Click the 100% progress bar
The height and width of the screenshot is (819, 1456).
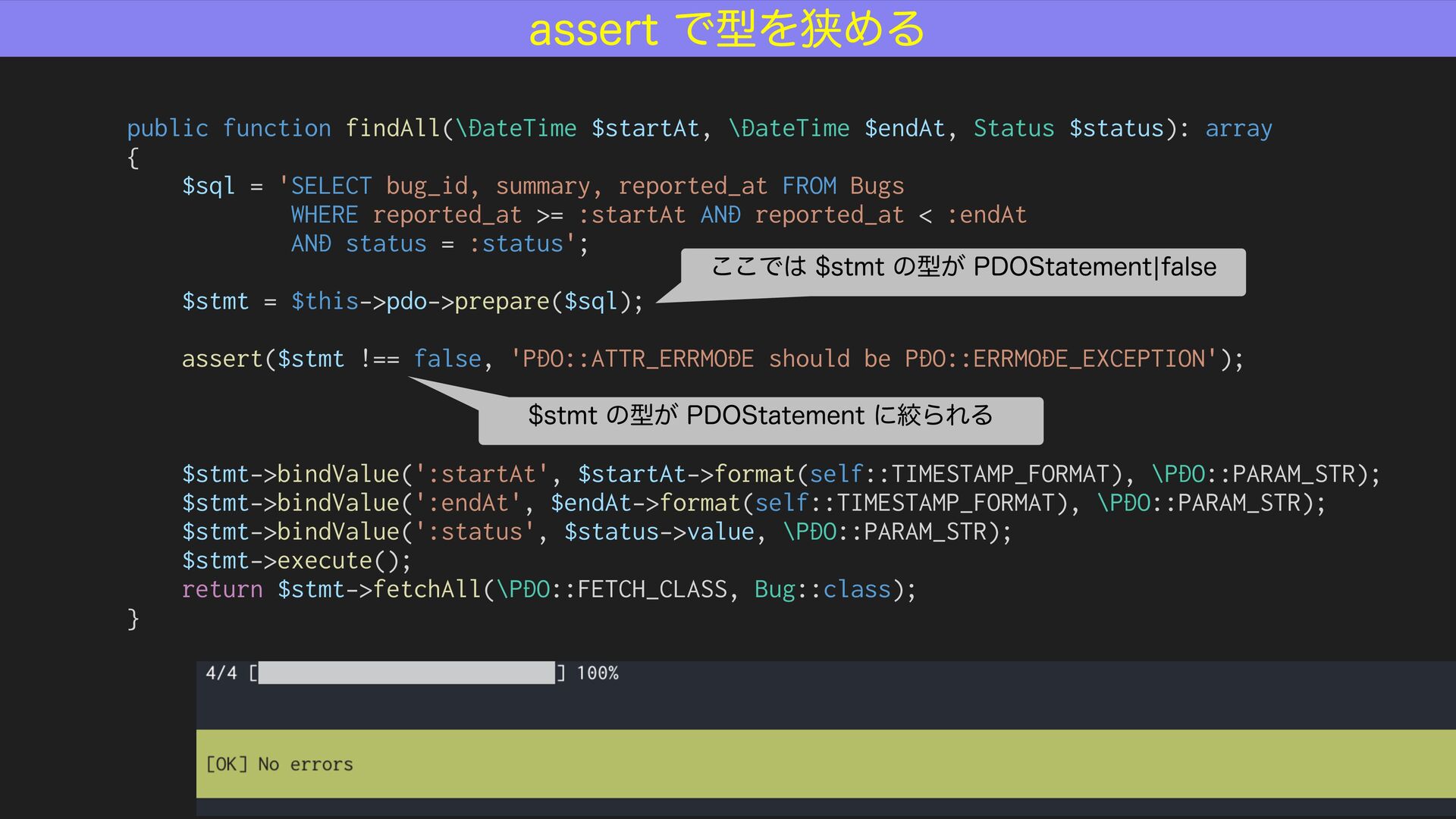406,673
